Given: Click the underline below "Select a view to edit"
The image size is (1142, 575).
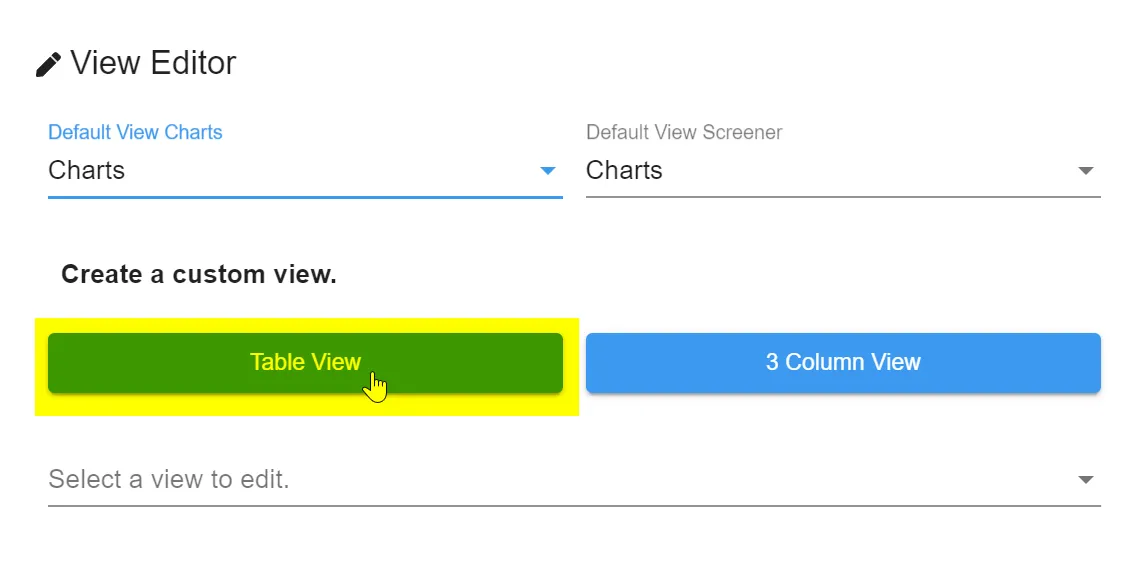Looking at the screenshot, I should [x=573, y=505].
